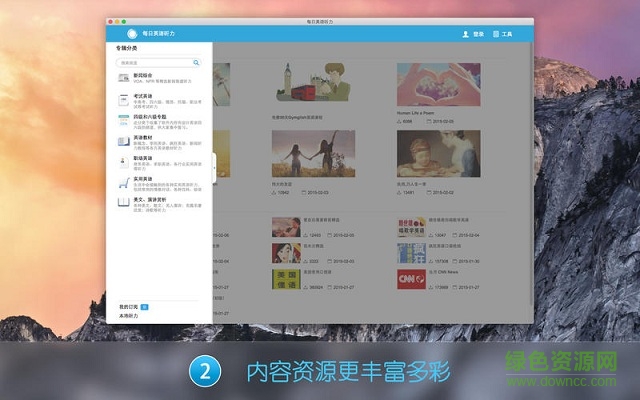
Task: Open the Mulan cartoon thumbnail in list
Action: 286,253
